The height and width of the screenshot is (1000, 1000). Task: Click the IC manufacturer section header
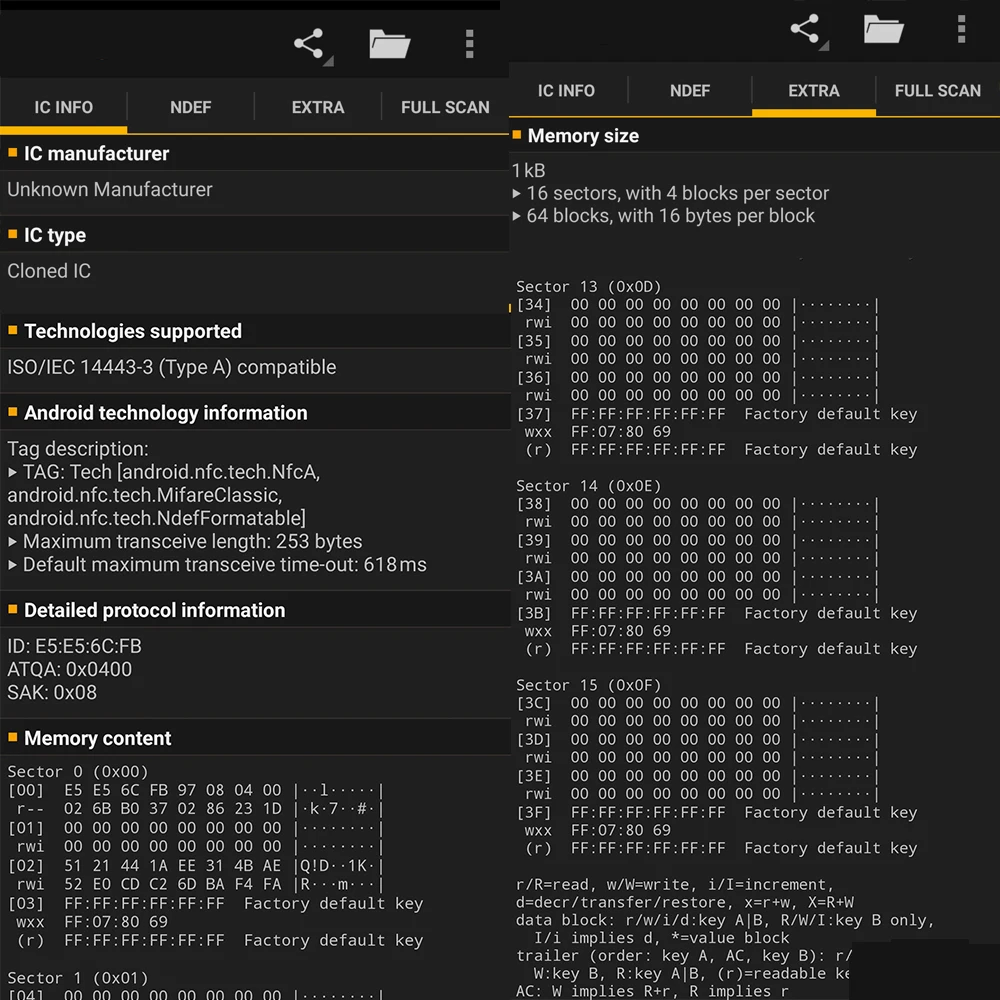96,153
